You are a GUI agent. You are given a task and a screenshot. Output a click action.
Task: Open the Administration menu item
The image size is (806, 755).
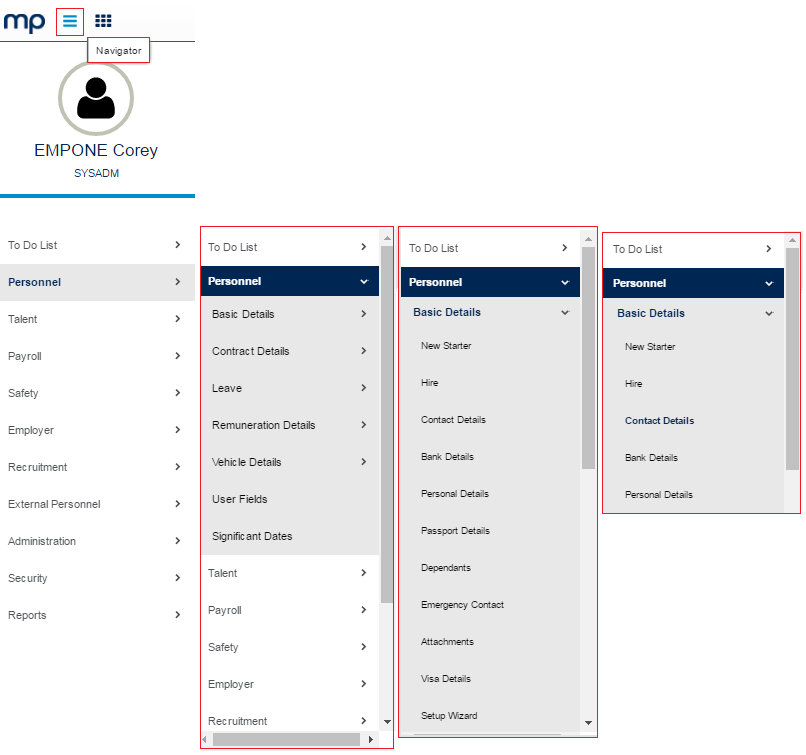point(97,541)
